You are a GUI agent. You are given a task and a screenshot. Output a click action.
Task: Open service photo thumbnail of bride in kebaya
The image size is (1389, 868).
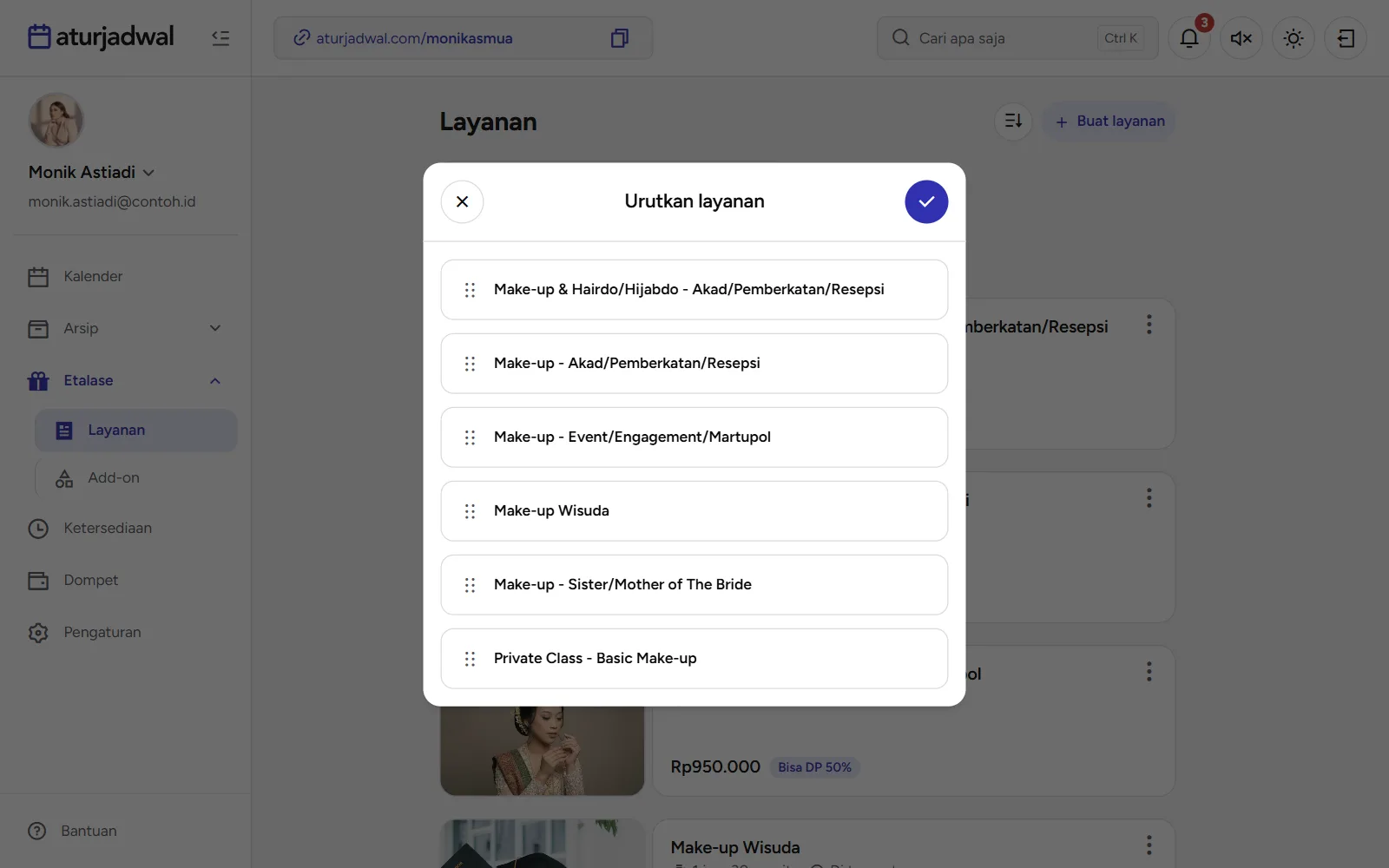(x=543, y=751)
